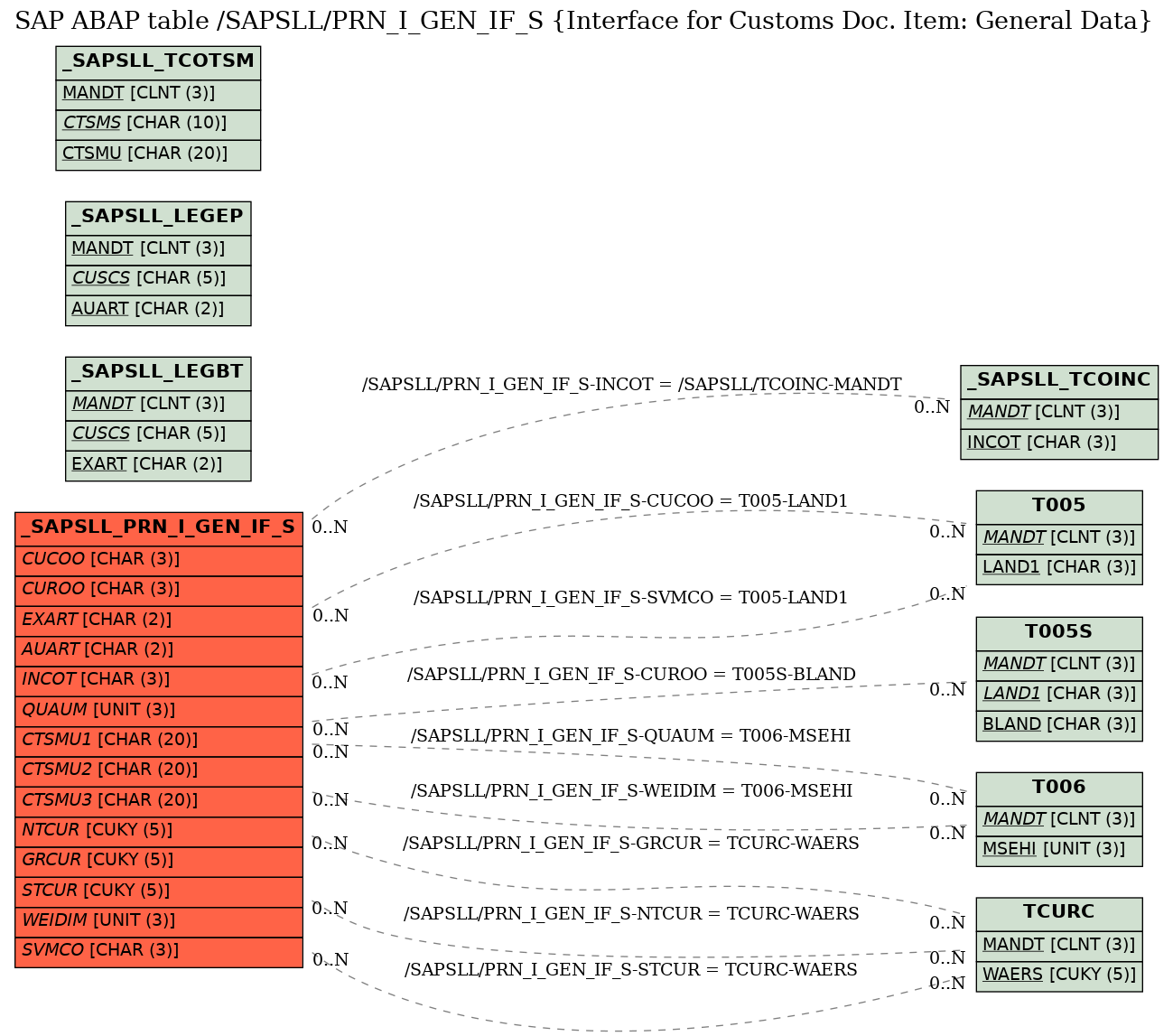
Task: Click the _SAPSLL_LEGBT table header
Action: [x=158, y=373]
